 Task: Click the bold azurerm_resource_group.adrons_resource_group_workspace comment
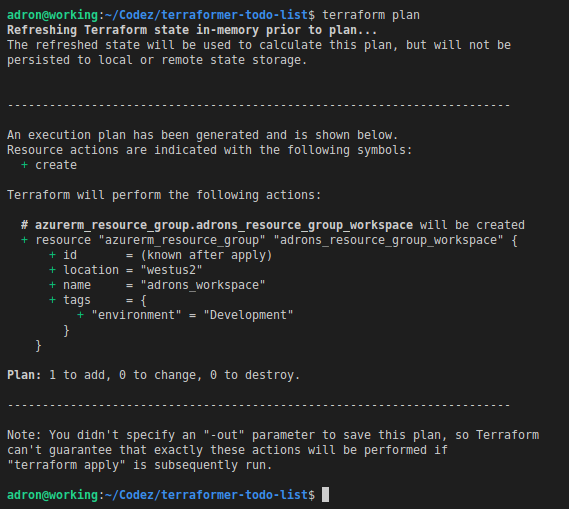[224, 225]
